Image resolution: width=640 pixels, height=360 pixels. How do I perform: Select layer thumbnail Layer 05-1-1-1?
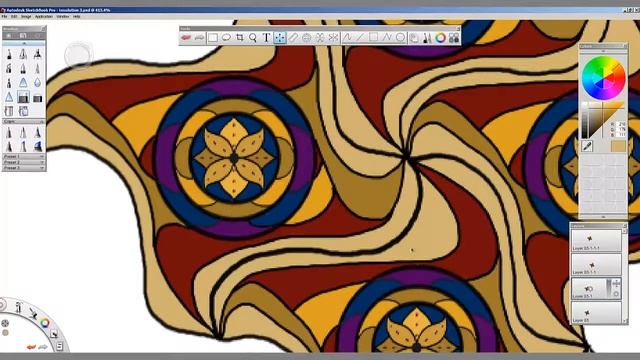[596, 240]
